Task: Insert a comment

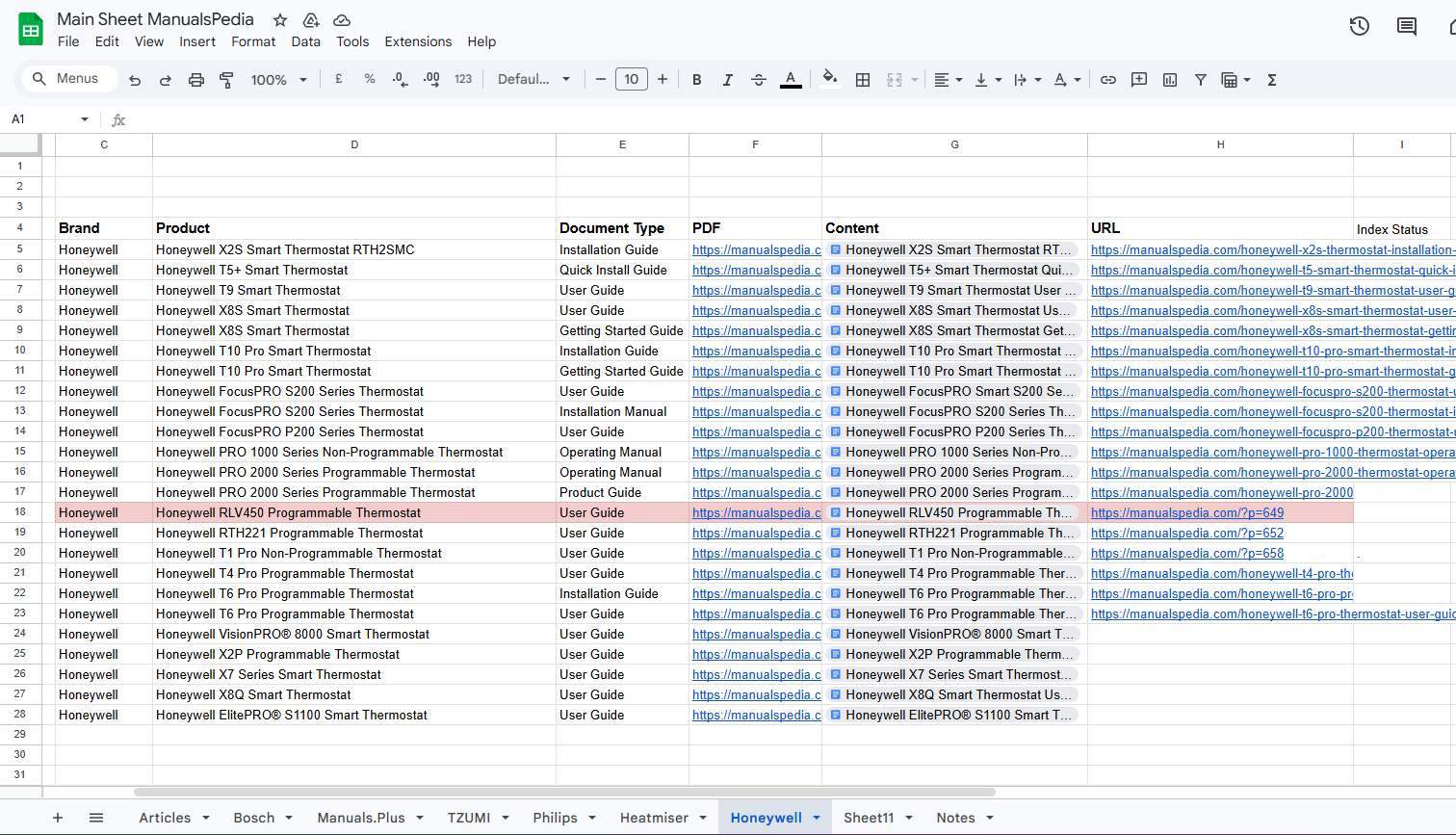Action: pos(1139,80)
